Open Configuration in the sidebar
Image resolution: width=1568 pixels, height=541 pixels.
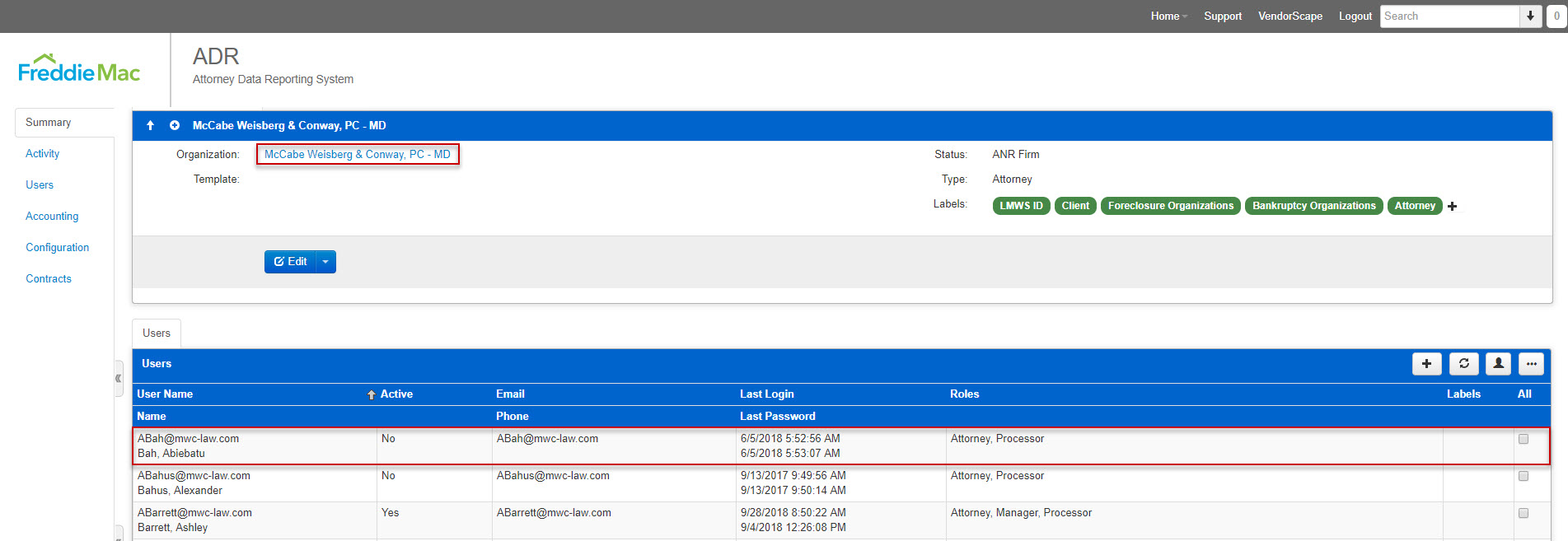tap(58, 247)
